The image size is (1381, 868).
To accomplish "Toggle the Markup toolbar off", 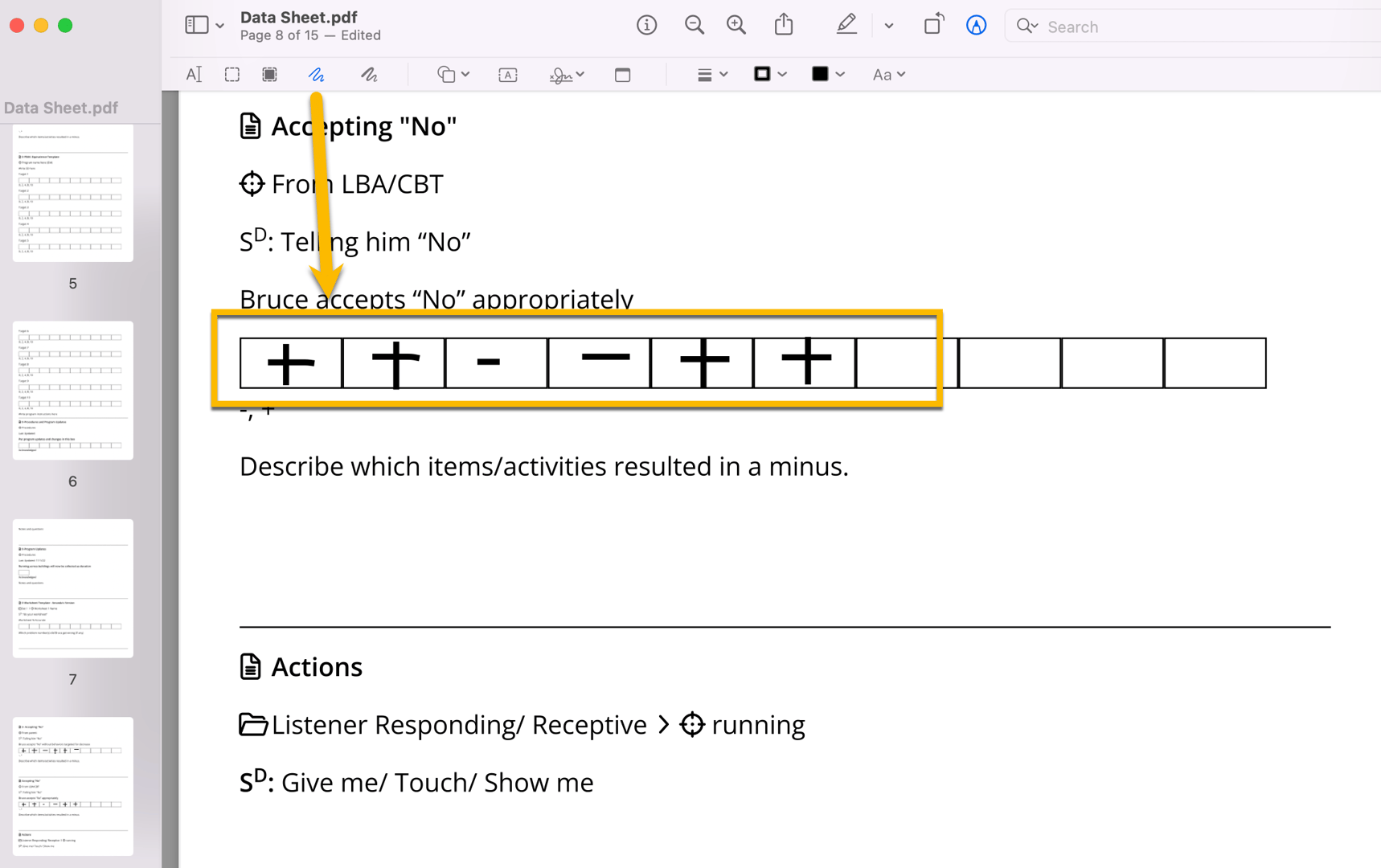I will [976, 25].
